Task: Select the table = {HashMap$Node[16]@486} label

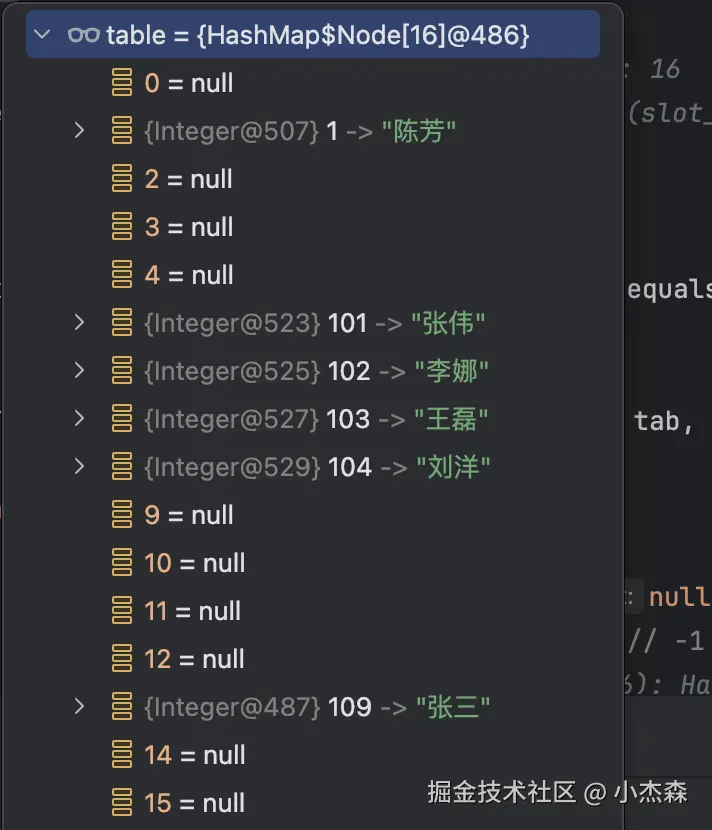Action: point(318,35)
